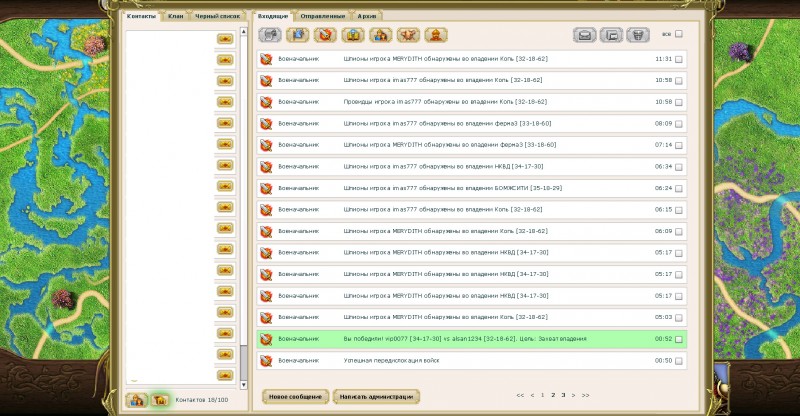
Task: Select the checkbox on the green victory message
Action: click(679, 339)
